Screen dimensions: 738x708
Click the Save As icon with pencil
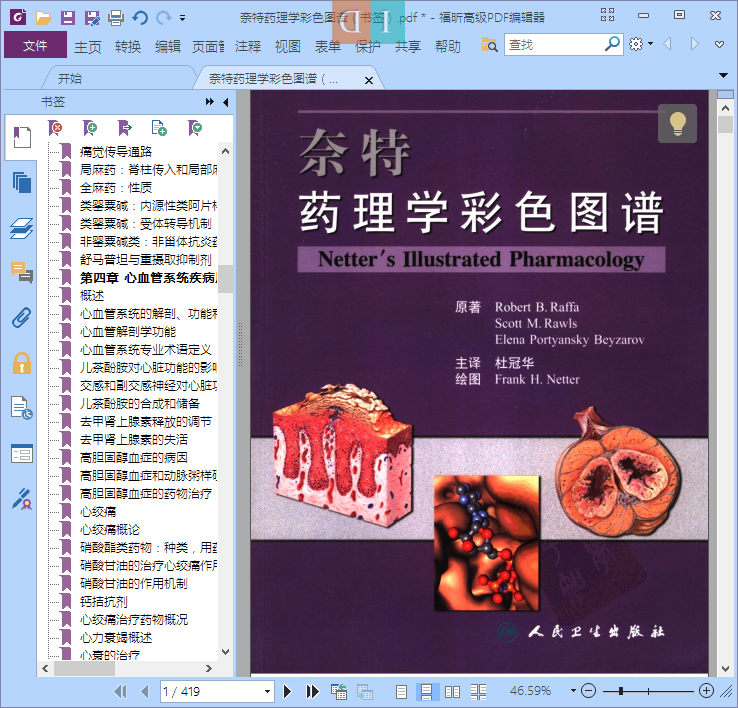point(92,18)
